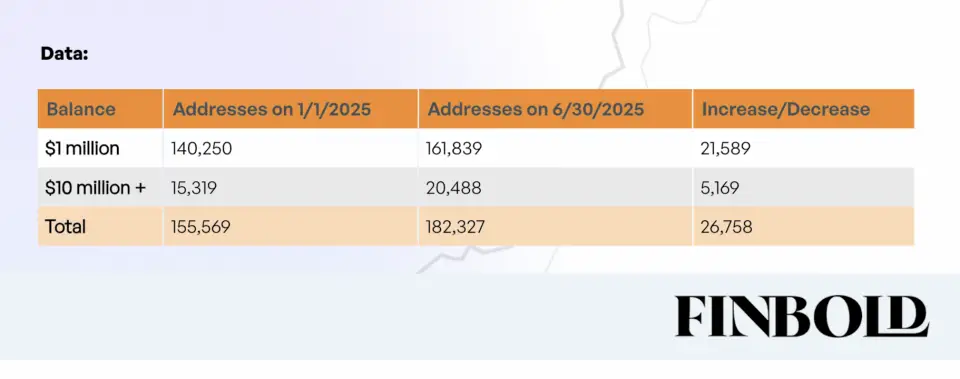The image size is (960, 379).
Task: Click the 182,327 total cell
Action: click(456, 227)
